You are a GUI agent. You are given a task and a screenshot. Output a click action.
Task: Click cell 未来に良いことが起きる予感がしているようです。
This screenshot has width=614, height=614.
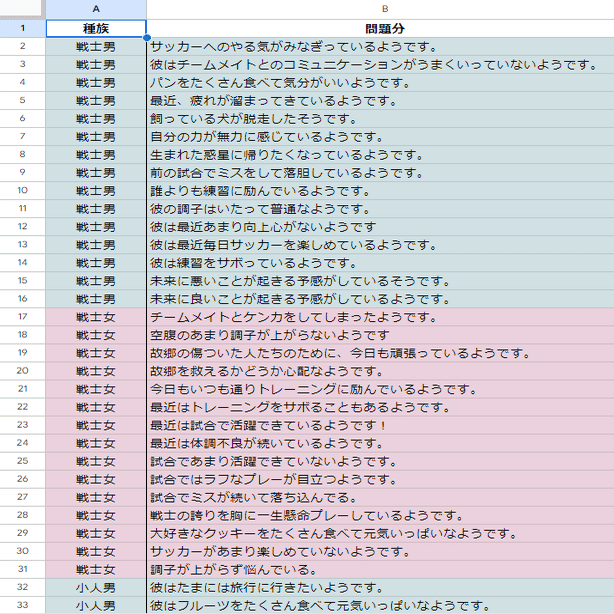point(380,299)
